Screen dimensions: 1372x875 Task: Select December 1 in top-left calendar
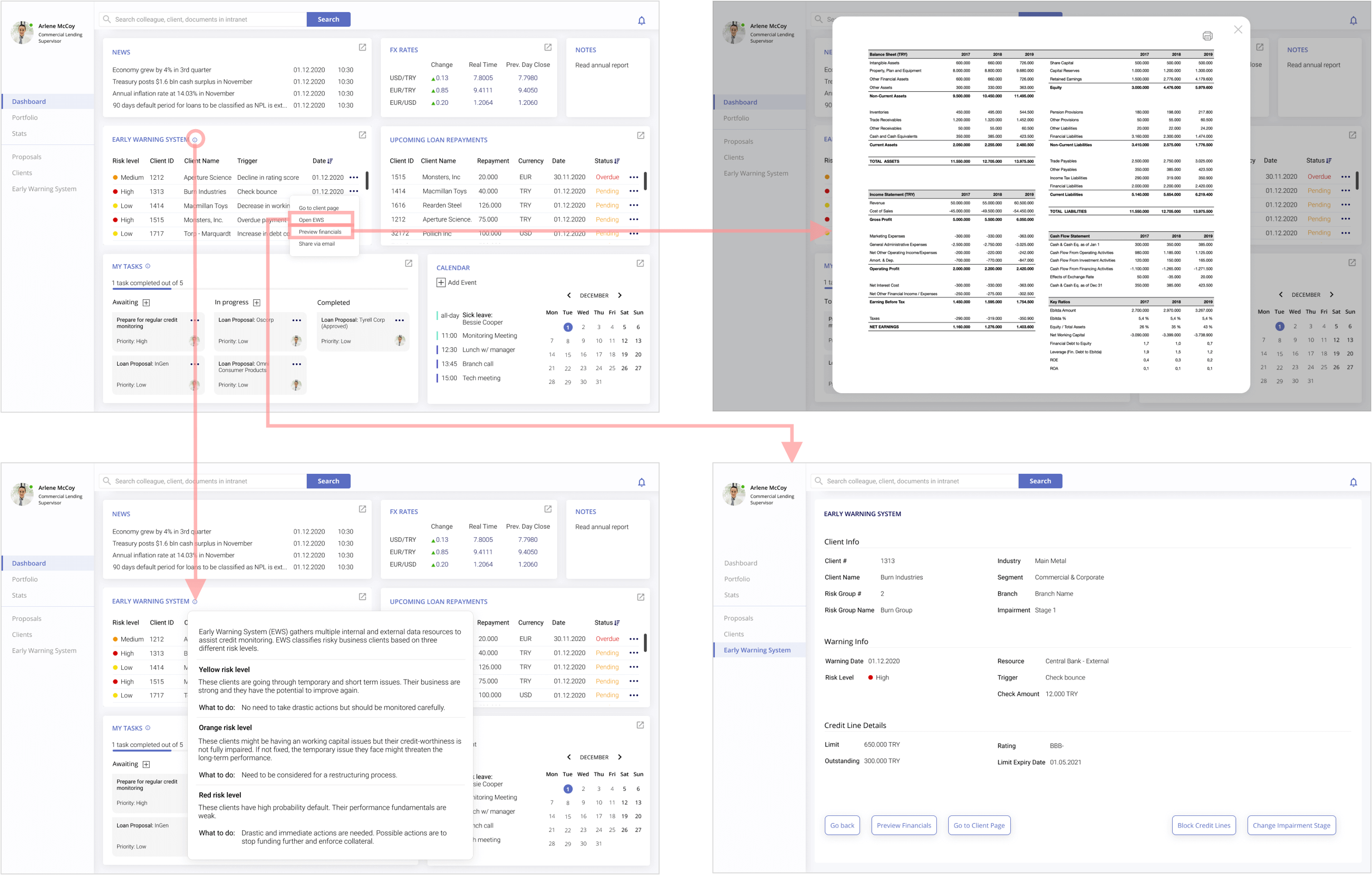pos(567,327)
